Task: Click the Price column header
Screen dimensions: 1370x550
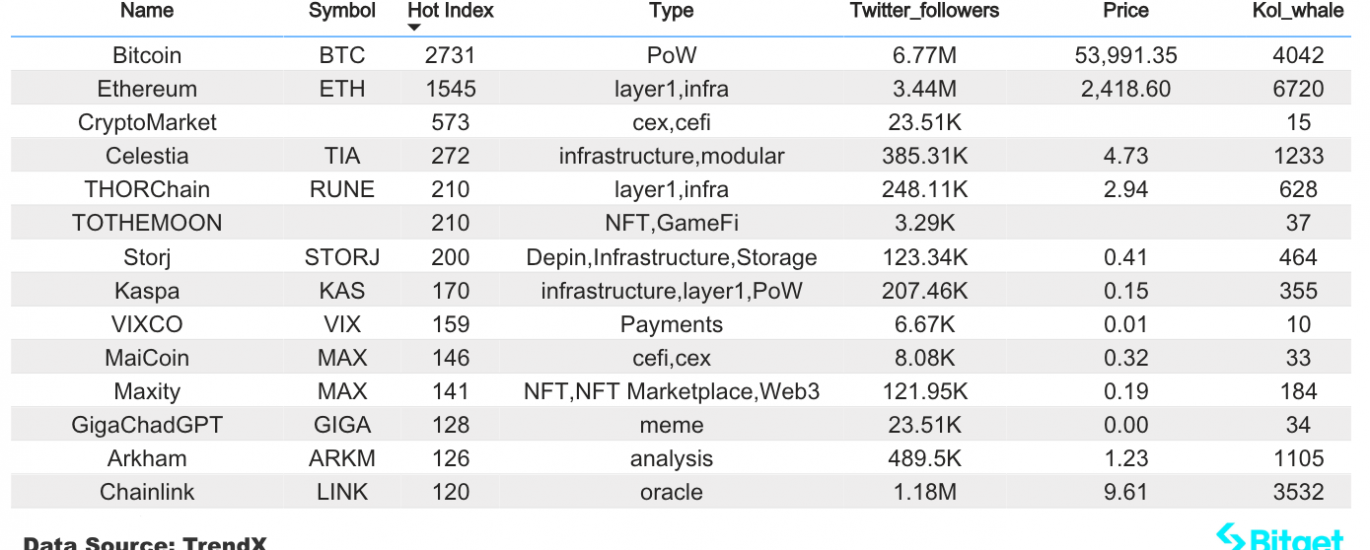Action: click(x=1126, y=11)
